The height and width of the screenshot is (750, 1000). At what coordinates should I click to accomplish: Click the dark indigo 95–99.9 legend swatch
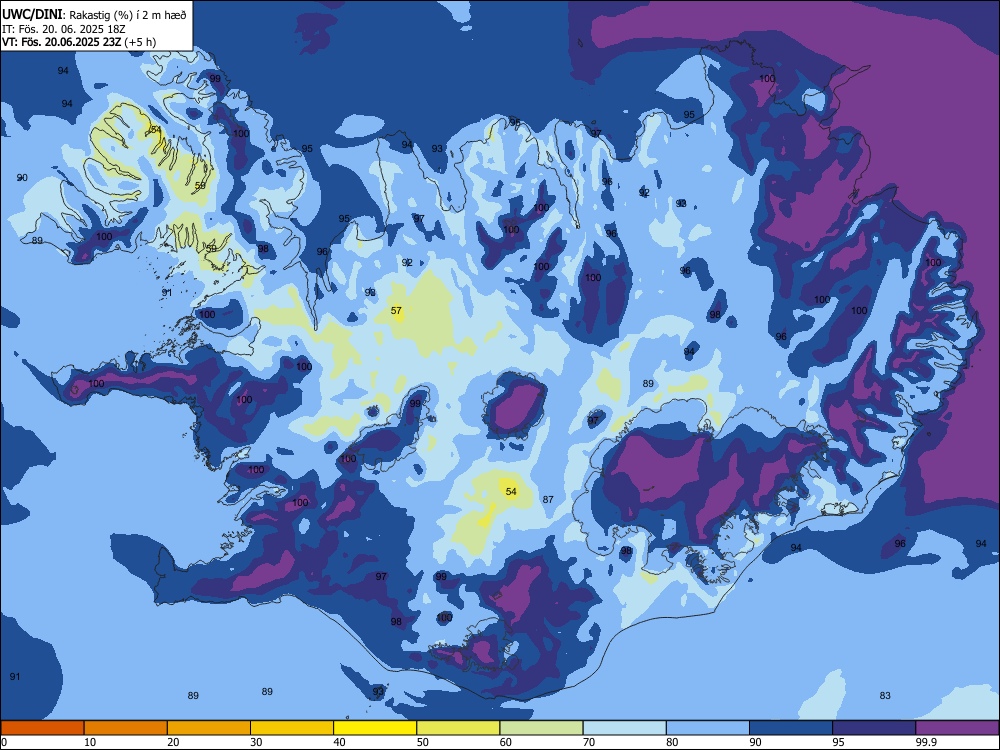click(x=874, y=728)
